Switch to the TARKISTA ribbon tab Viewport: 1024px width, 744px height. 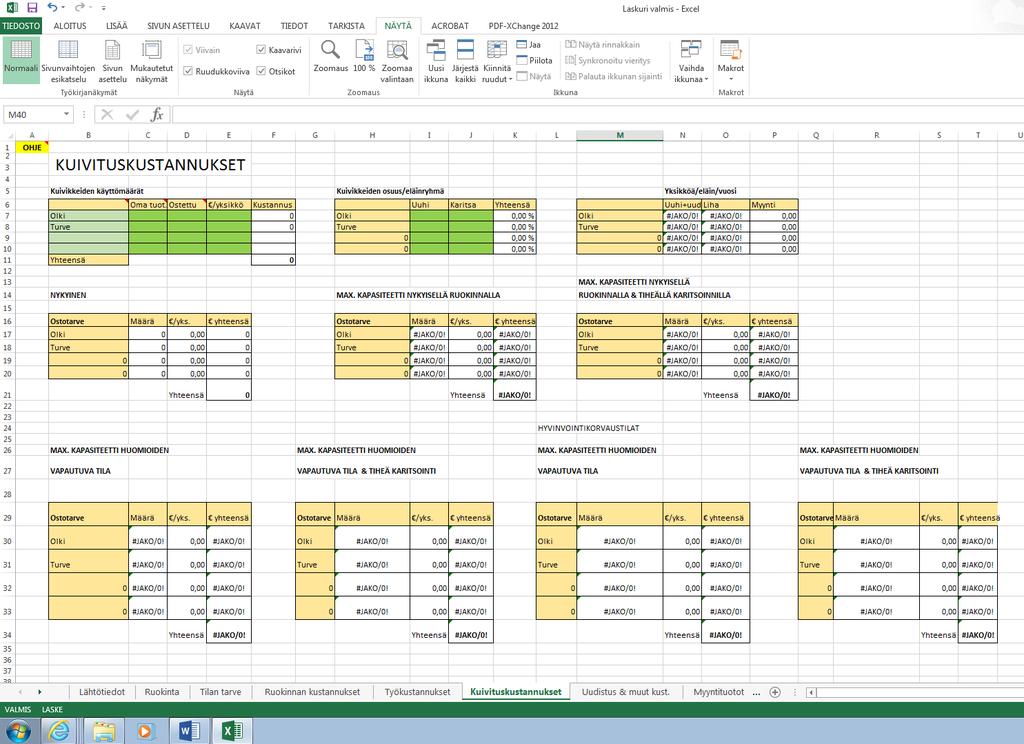[346, 26]
